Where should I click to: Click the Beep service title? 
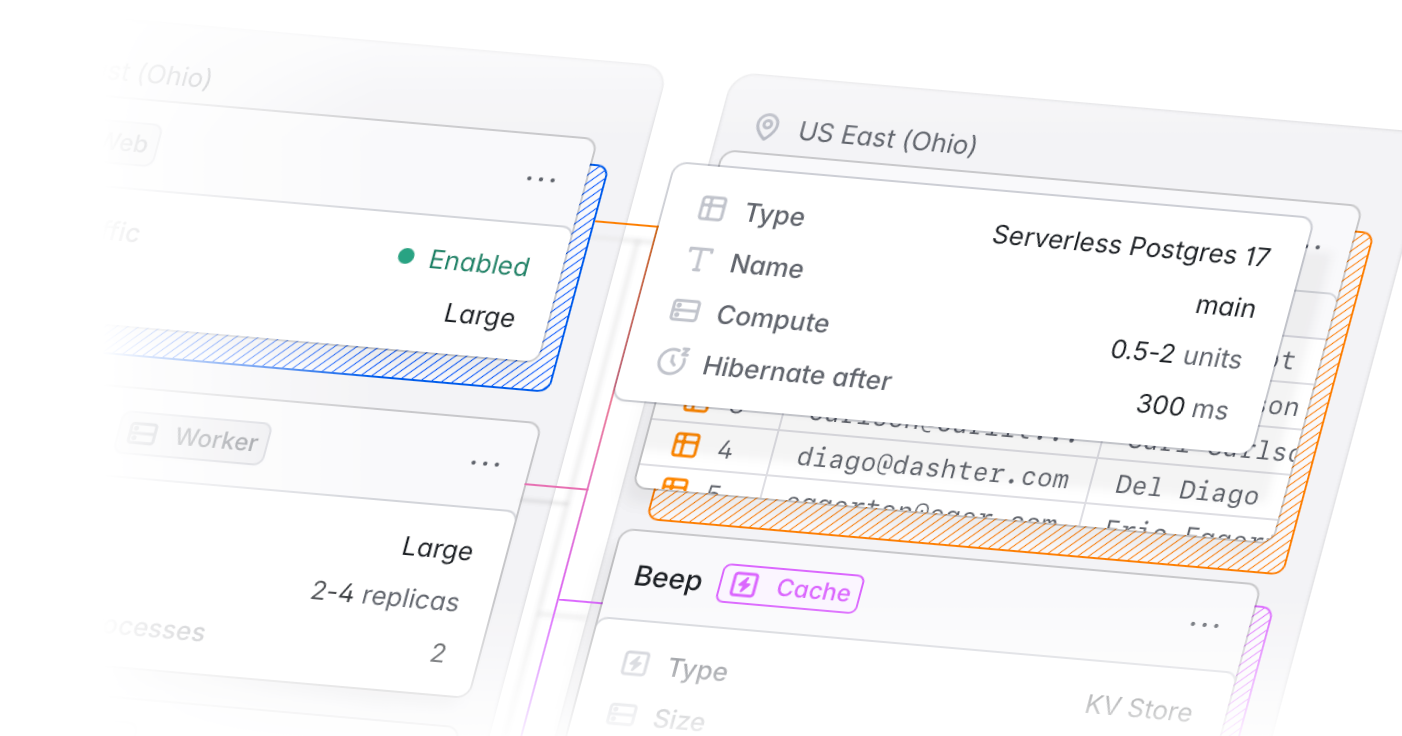[x=668, y=579]
